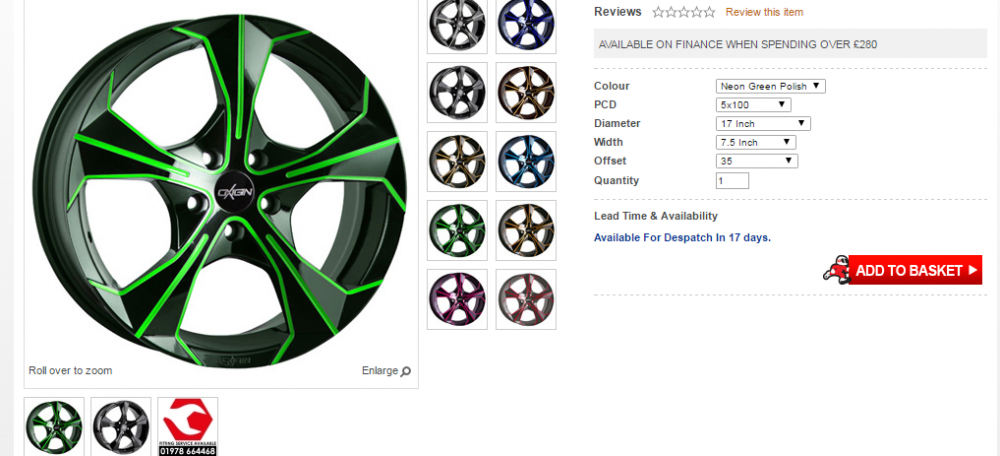Click the Quantity input field
Image resolution: width=1000 pixels, height=456 pixels.
732,180
